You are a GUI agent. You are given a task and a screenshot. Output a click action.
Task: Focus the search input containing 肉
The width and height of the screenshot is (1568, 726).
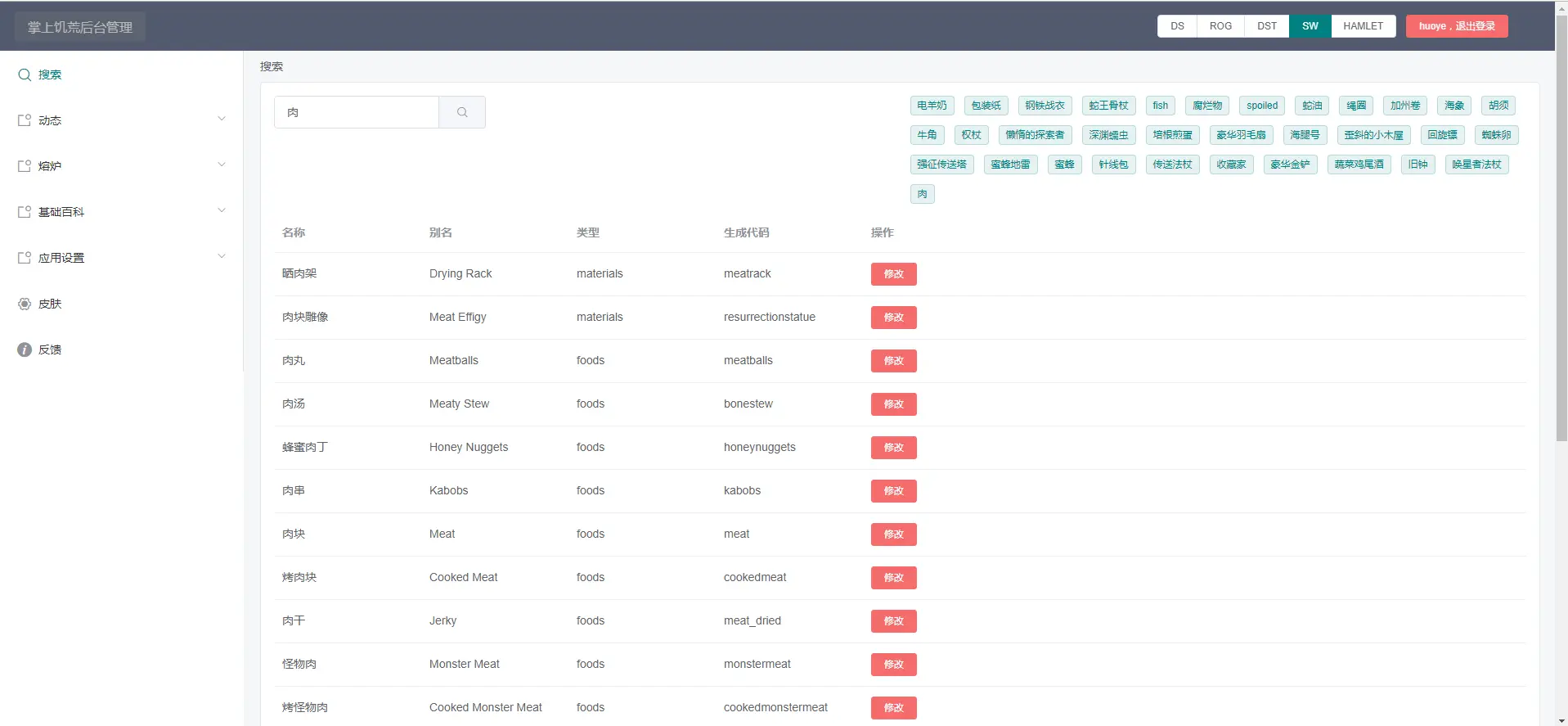pyautogui.click(x=357, y=112)
